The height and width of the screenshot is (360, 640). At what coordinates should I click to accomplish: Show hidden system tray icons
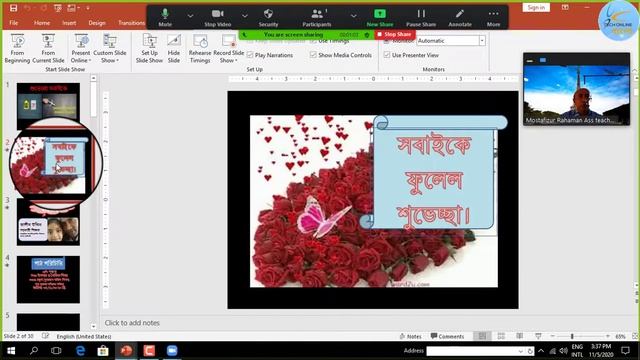(541, 351)
